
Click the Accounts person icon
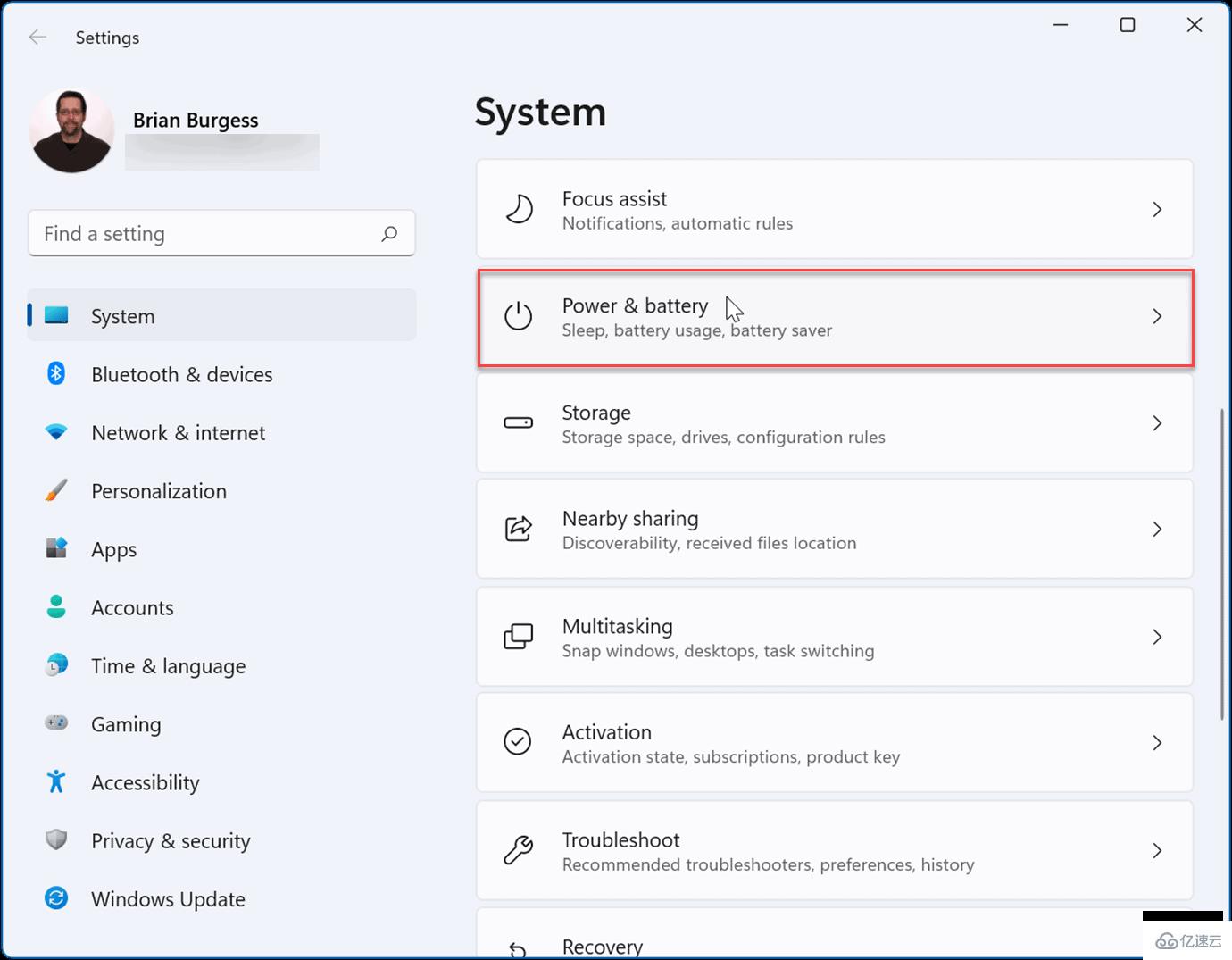(56, 606)
